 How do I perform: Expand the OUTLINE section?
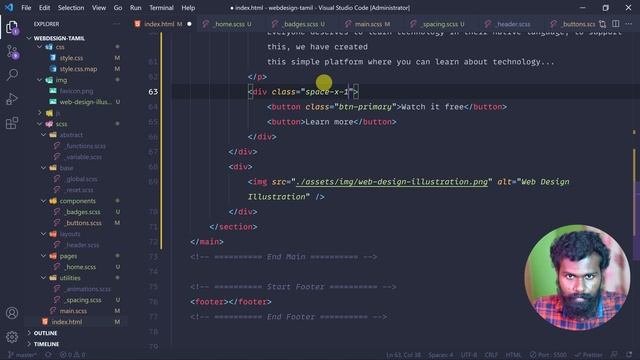[x=45, y=333]
